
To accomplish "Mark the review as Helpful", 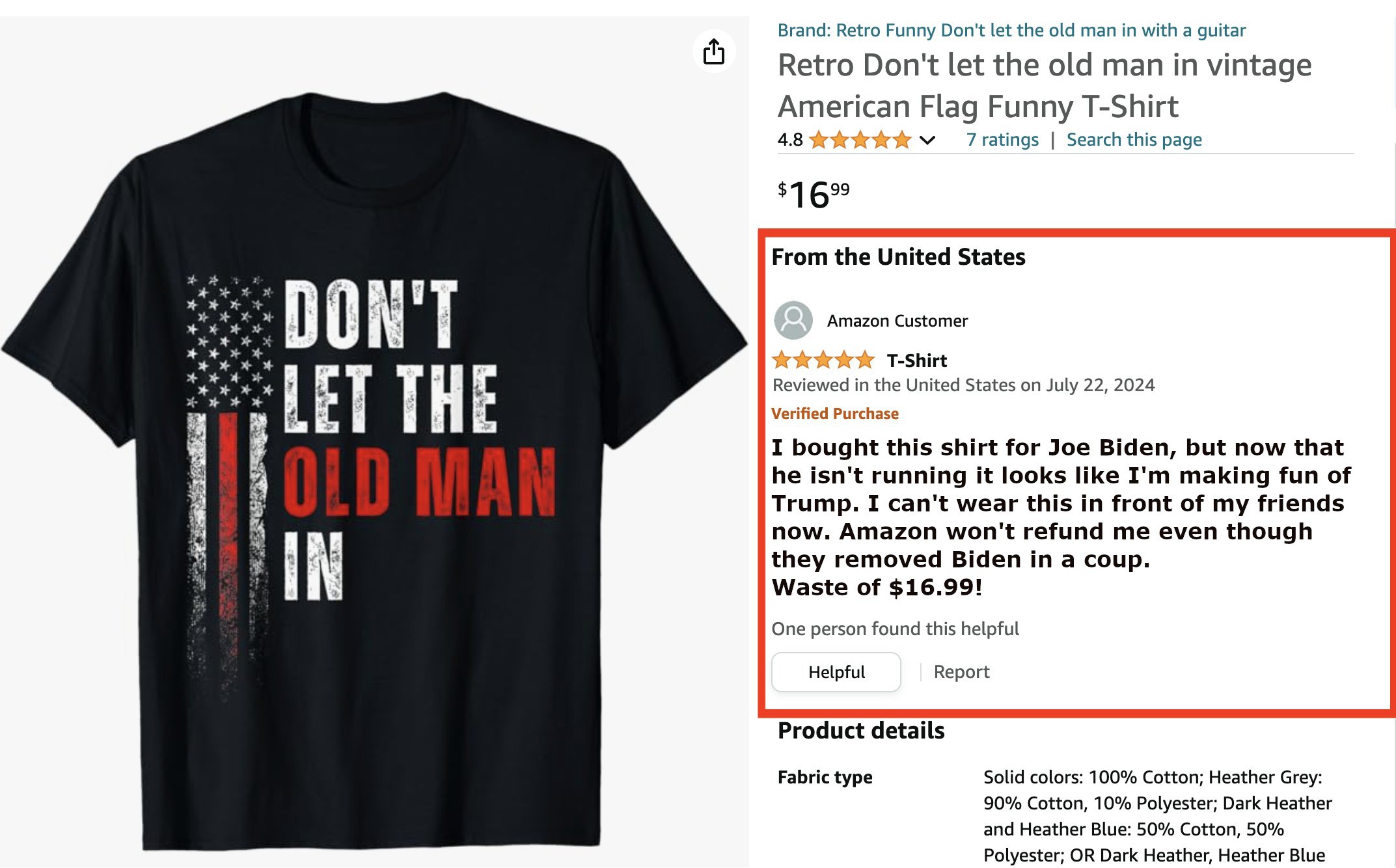I will coord(836,671).
